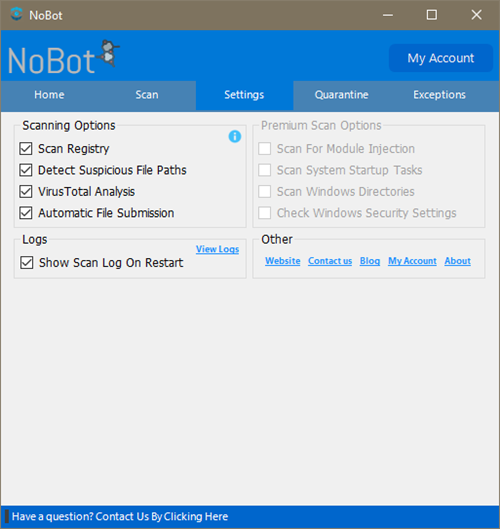Viewport: 500px width, 529px height.
Task: Maximize the NoBot window
Action: click(432, 15)
